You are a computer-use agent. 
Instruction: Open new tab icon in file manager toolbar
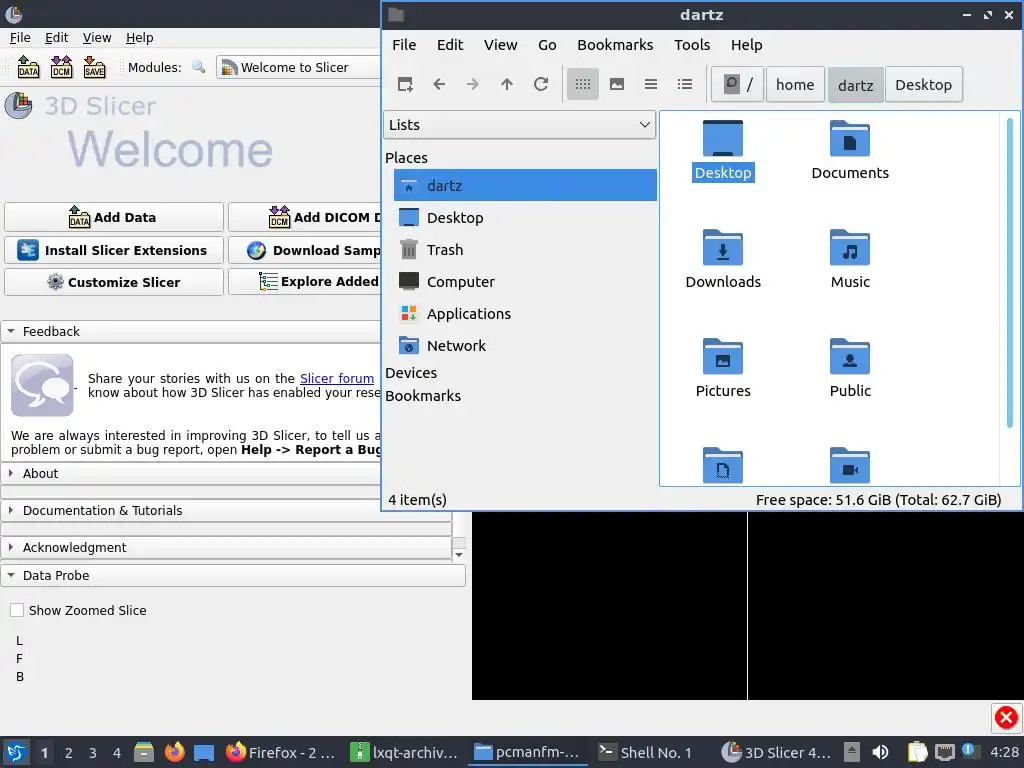pos(405,84)
